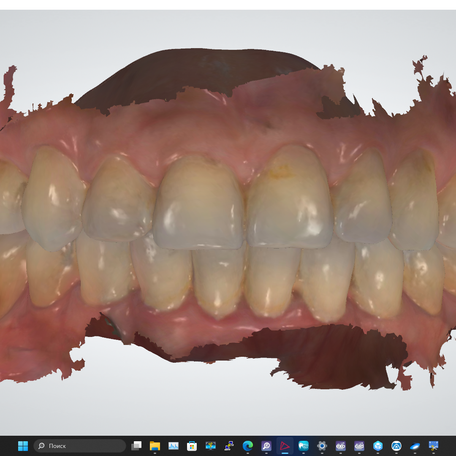Open the last blue monitor taskbar icon
This screenshot has height=456, width=456.
(x=433, y=446)
